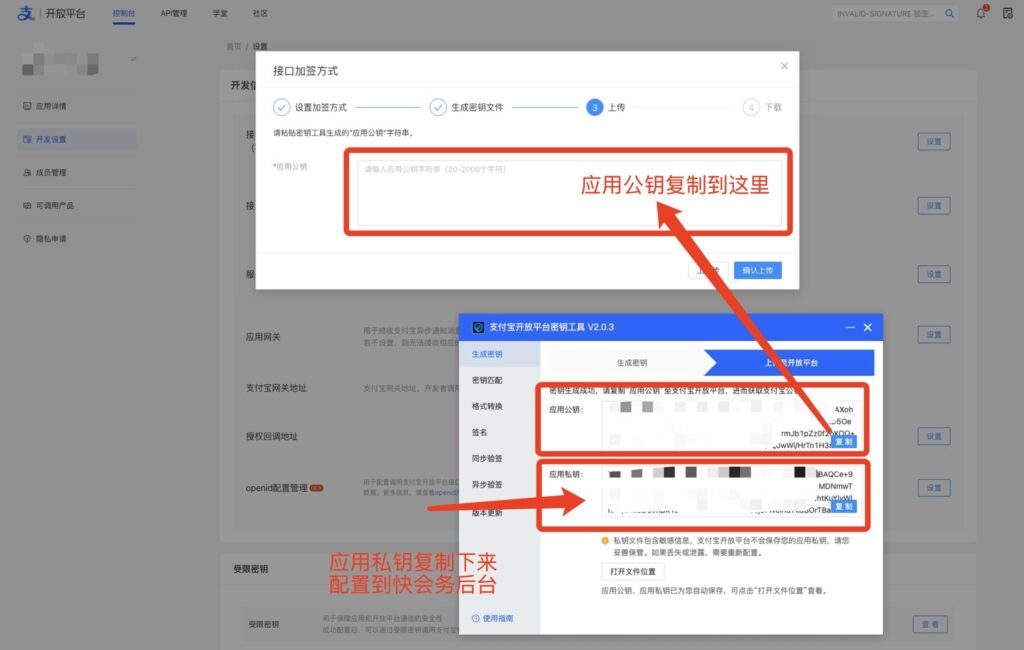
Task: Click the 设置加签方式 step checkmark
Action: click(281, 107)
